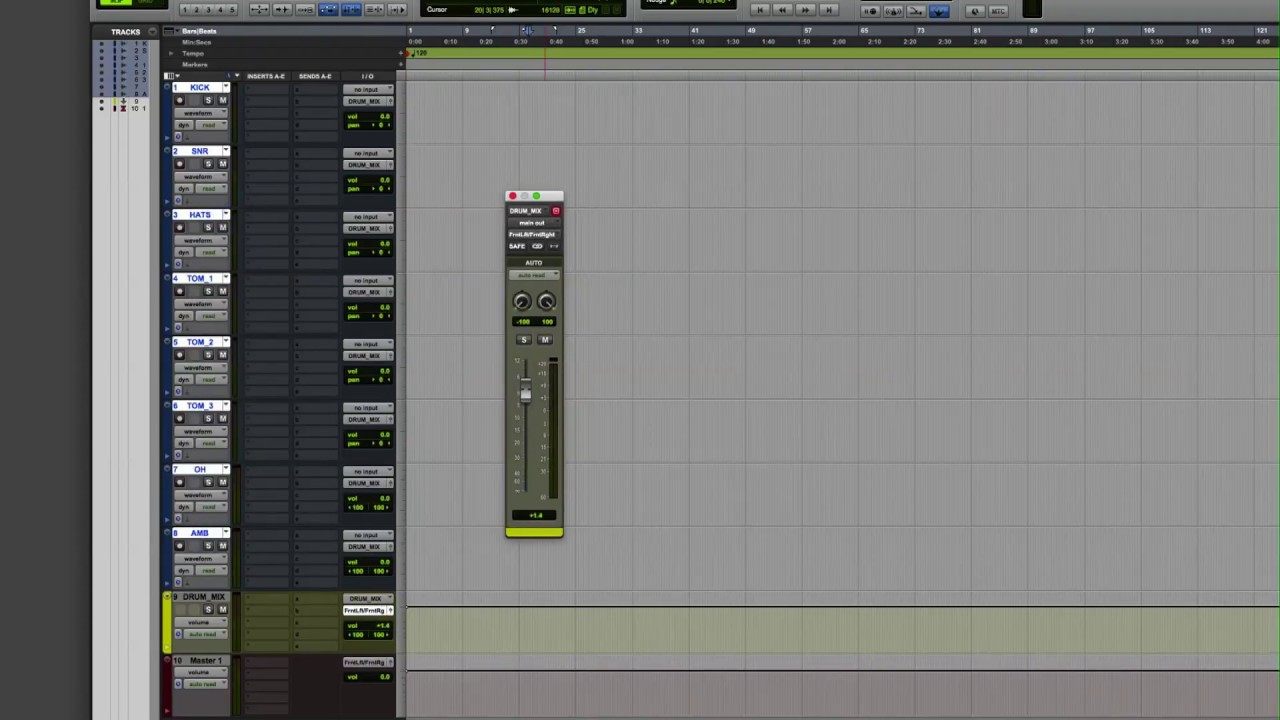The image size is (1280, 720).
Task: Mute the AMB track
Action: click(x=222, y=546)
